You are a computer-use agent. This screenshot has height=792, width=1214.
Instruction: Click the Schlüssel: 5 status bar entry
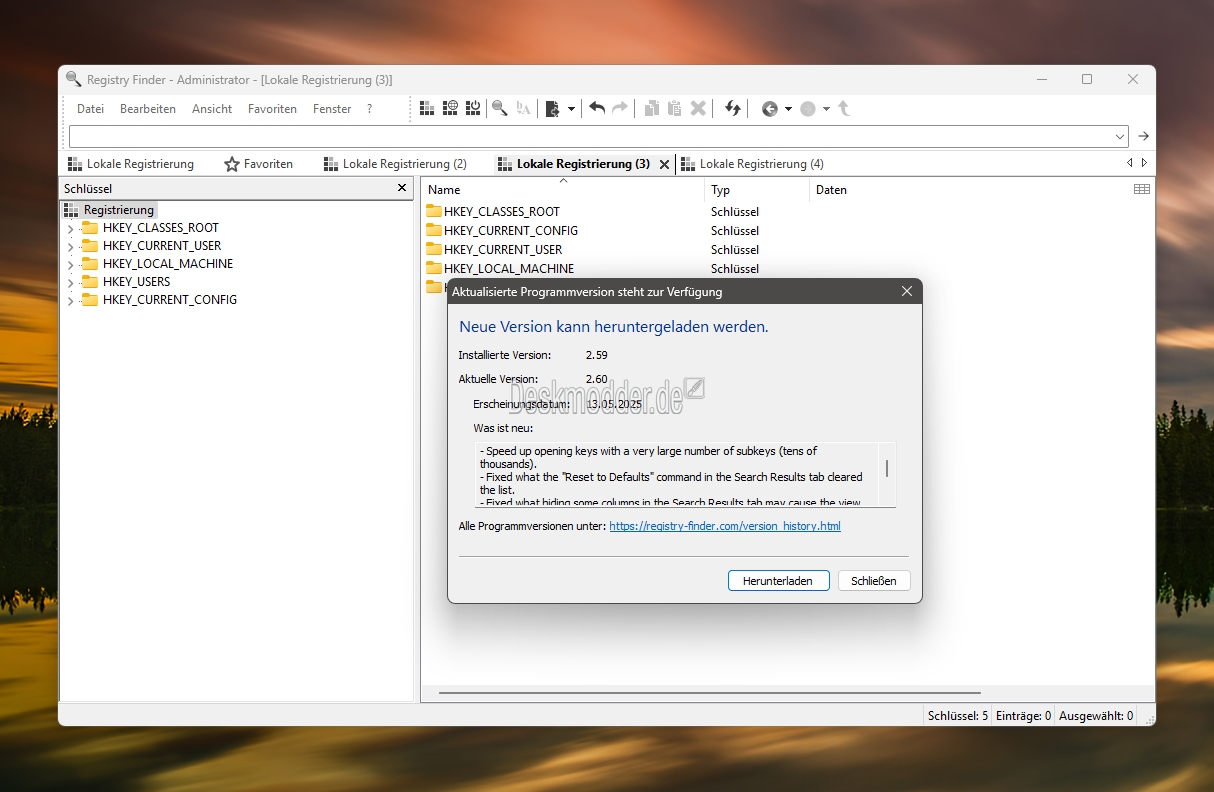[958, 715]
